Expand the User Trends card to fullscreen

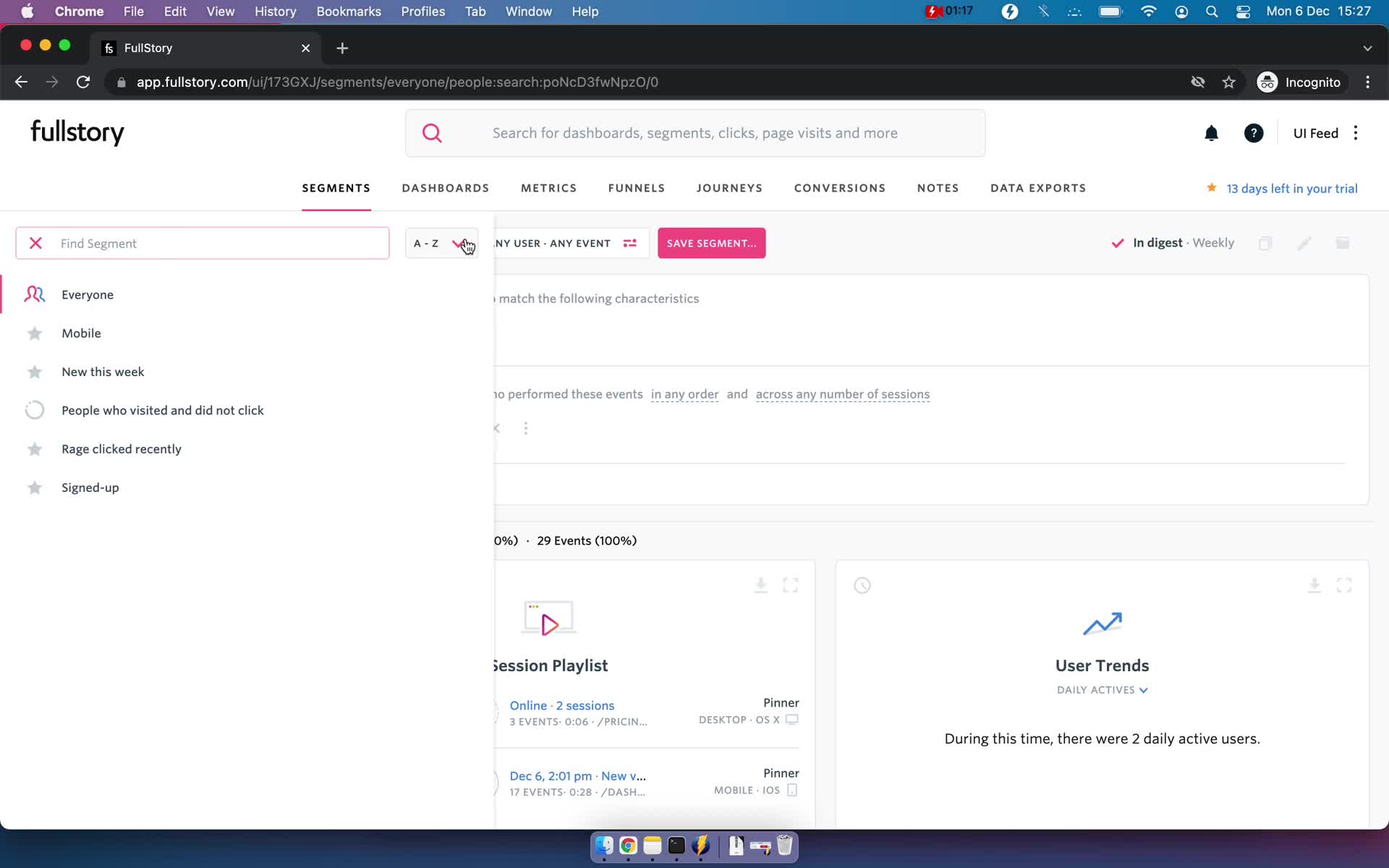pos(1344,585)
